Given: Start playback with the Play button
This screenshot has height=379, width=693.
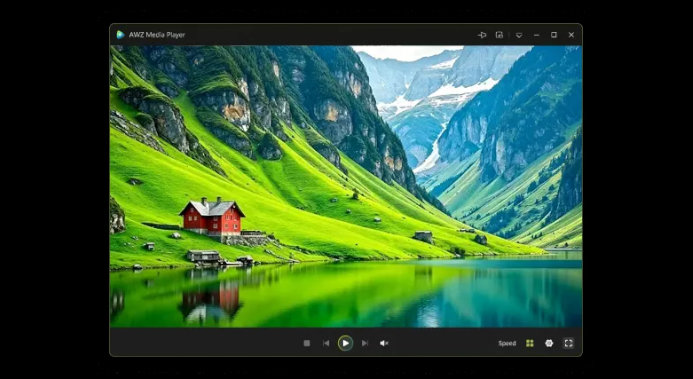Looking at the screenshot, I should [x=345, y=343].
